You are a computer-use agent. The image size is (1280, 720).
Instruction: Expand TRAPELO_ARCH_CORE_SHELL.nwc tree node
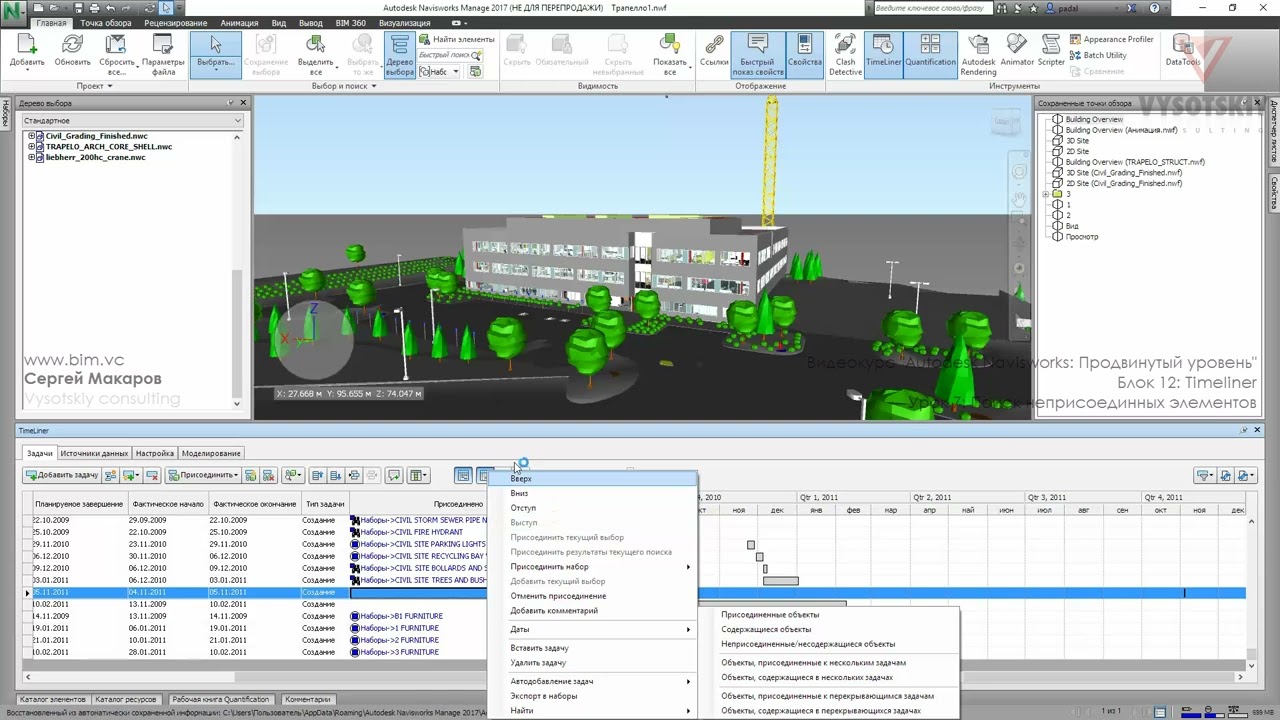click(31, 147)
